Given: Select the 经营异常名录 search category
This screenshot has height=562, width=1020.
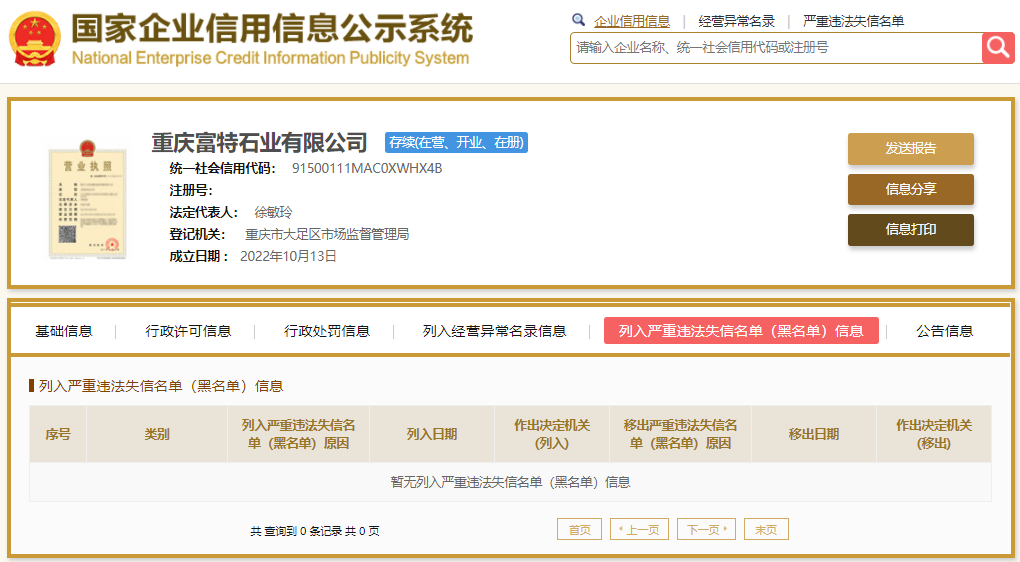Looking at the screenshot, I should point(736,21).
